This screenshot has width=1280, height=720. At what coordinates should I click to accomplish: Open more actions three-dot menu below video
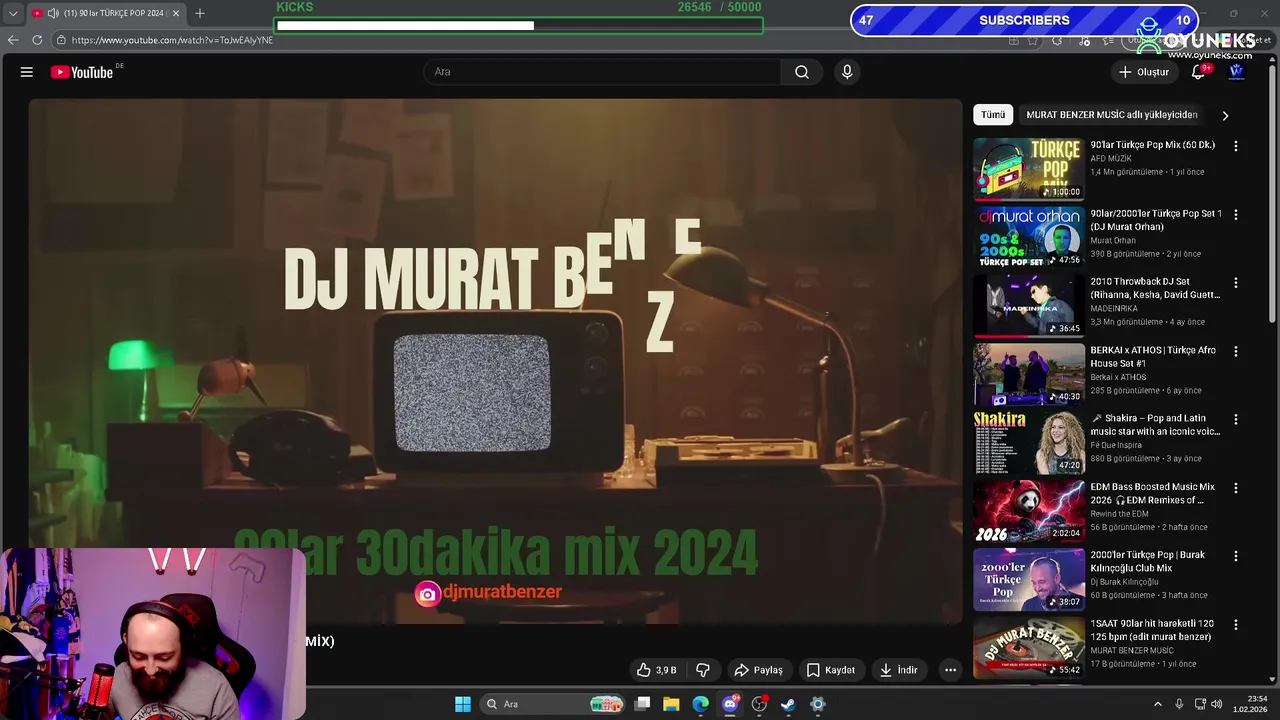click(951, 670)
